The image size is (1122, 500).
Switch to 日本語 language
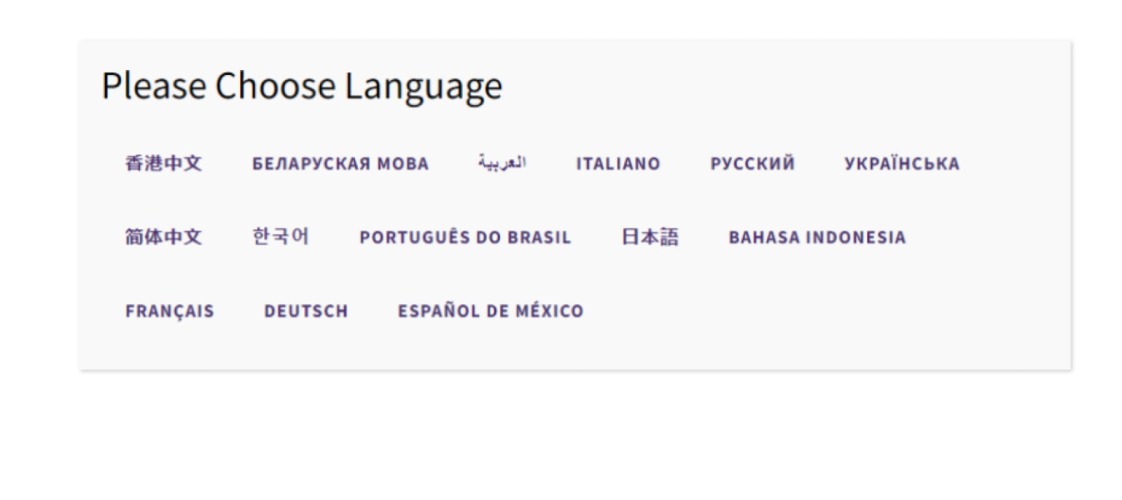pyautogui.click(x=649, y=237)
